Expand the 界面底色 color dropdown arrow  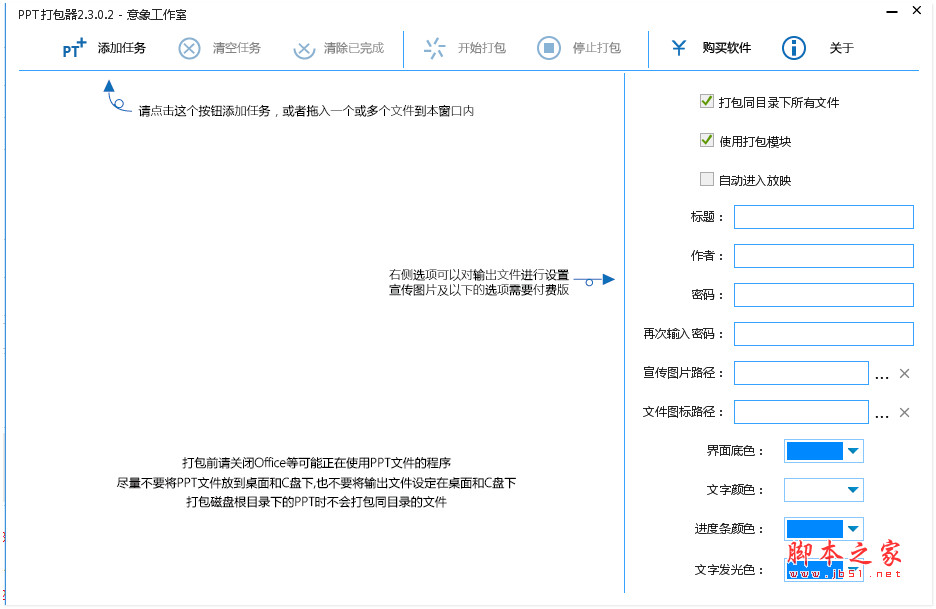[854, 451]
